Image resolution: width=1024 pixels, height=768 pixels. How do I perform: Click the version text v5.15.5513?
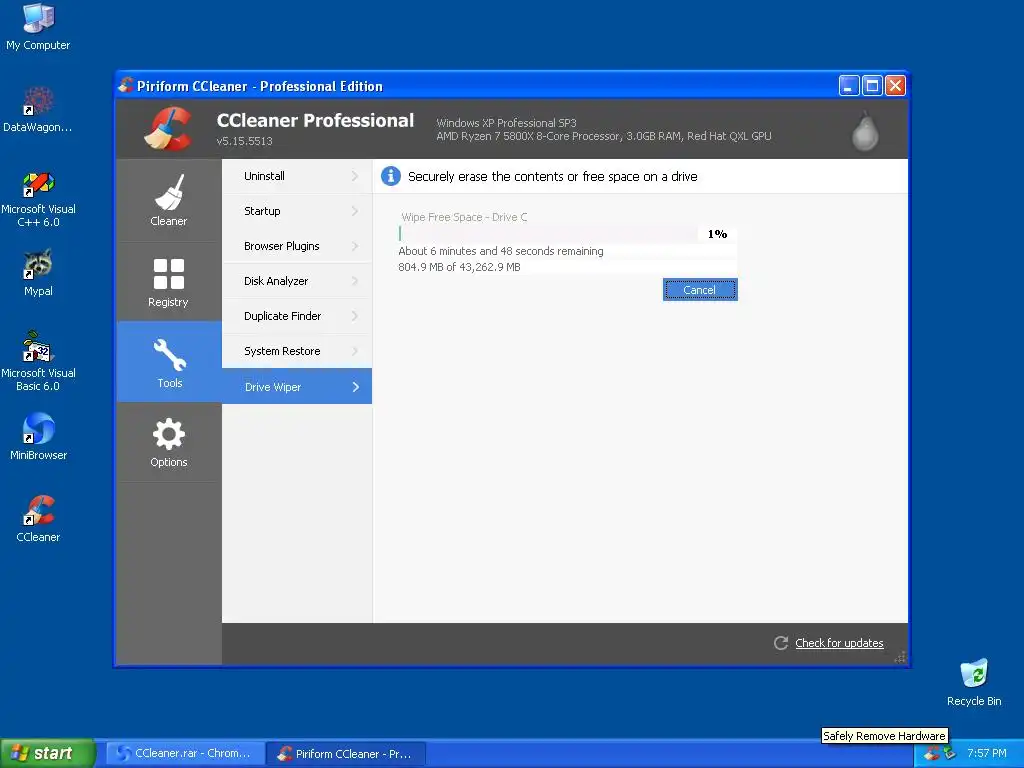[244, 141]
